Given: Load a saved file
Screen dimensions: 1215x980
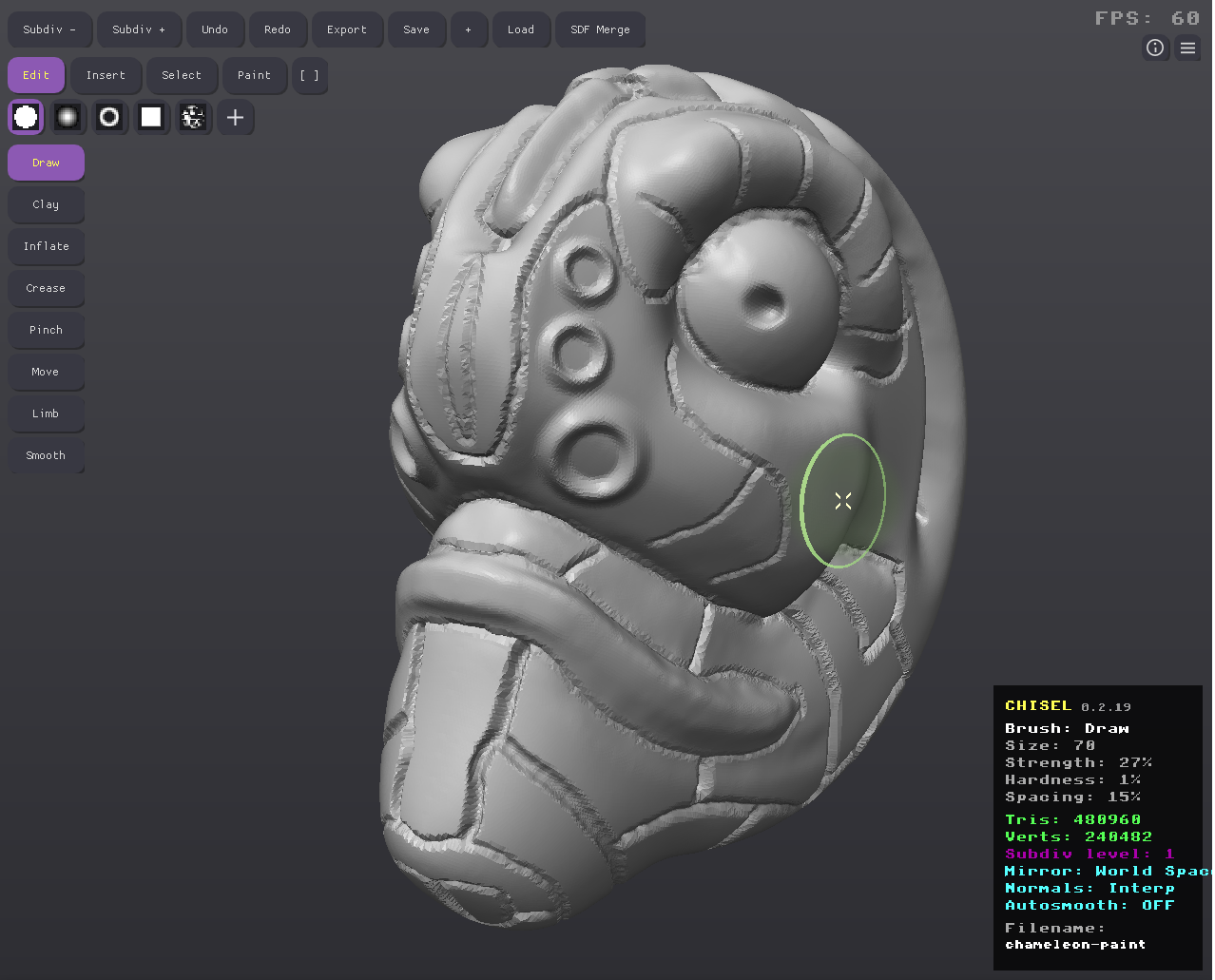Looking at the screenshot, I should [x=521, y=29].
